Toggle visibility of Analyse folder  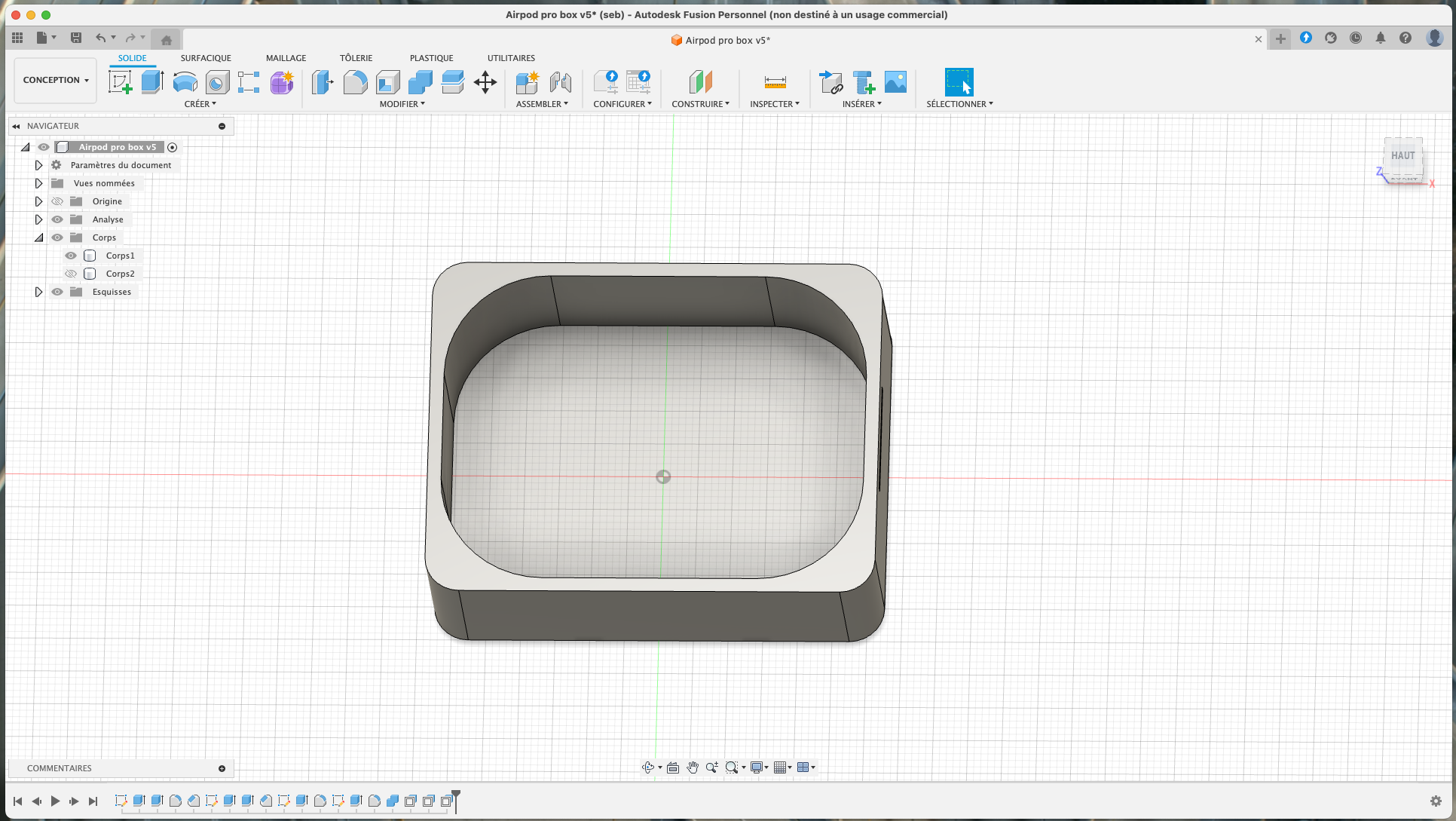(x=57, y=219)
